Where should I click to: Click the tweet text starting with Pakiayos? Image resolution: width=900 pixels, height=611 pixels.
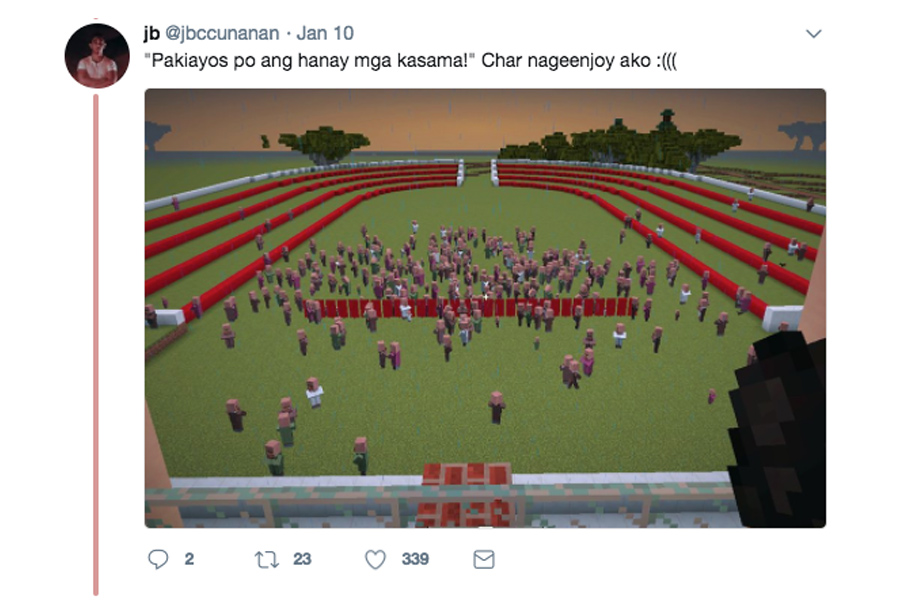click(414, 61)
